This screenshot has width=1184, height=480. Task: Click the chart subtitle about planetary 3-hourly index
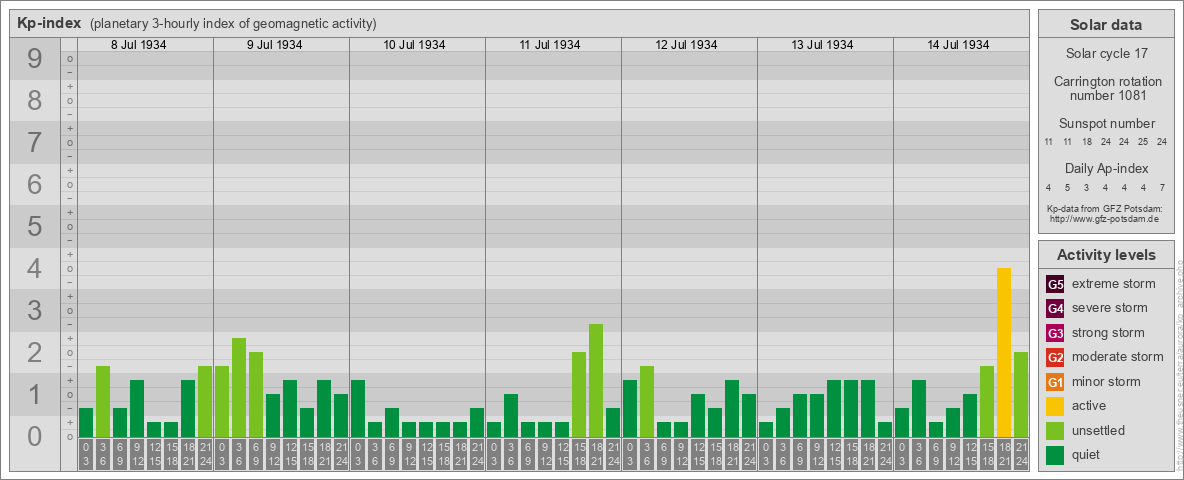(x=233, y=24)
